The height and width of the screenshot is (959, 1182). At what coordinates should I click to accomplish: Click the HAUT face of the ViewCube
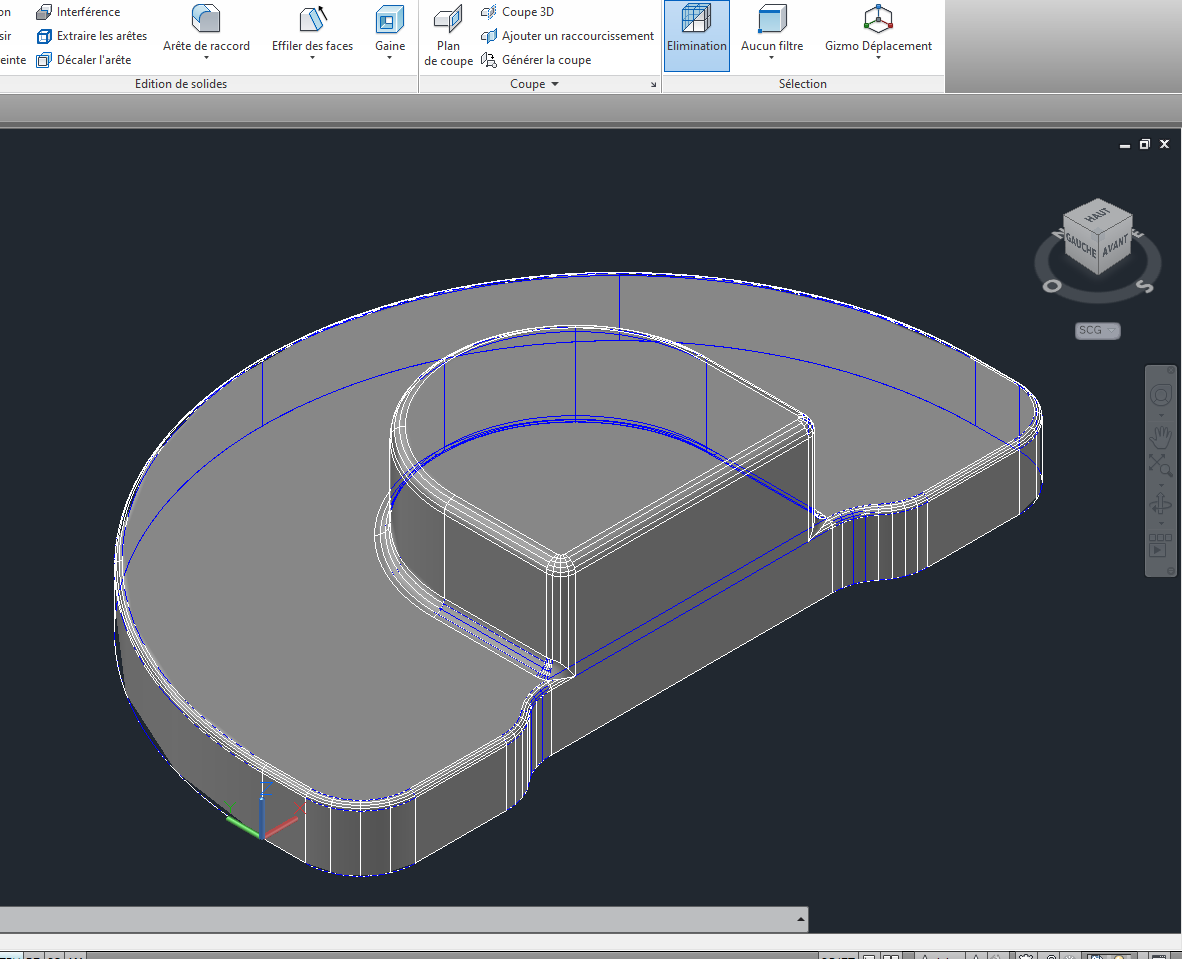tap(1098, 213)
